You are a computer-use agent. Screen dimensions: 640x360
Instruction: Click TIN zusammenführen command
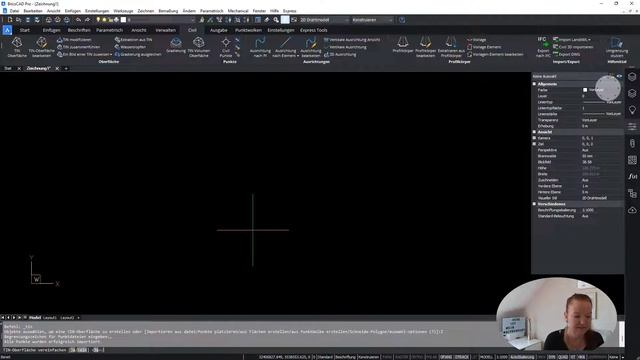point(78,47)
